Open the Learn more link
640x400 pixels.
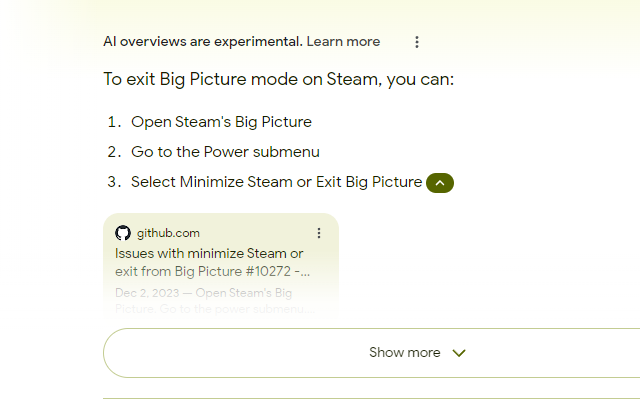[x=343, y=42]
